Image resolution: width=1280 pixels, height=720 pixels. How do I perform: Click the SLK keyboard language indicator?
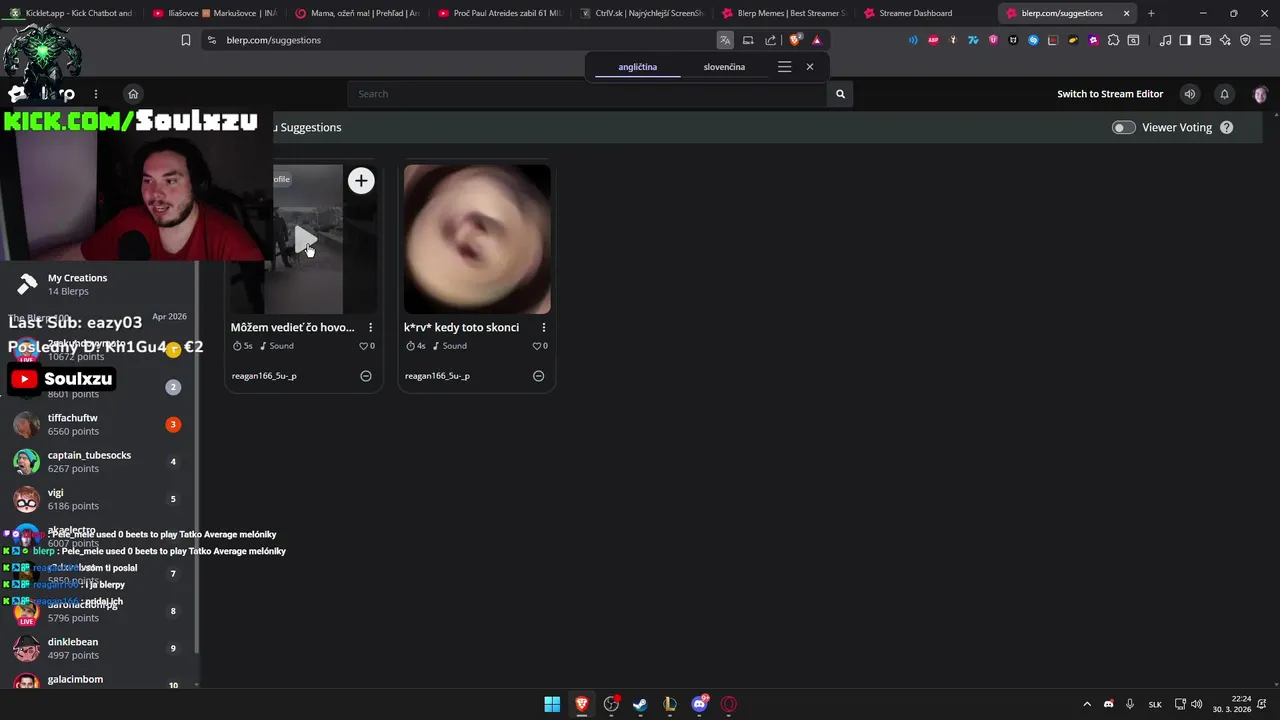[1155, 704]
